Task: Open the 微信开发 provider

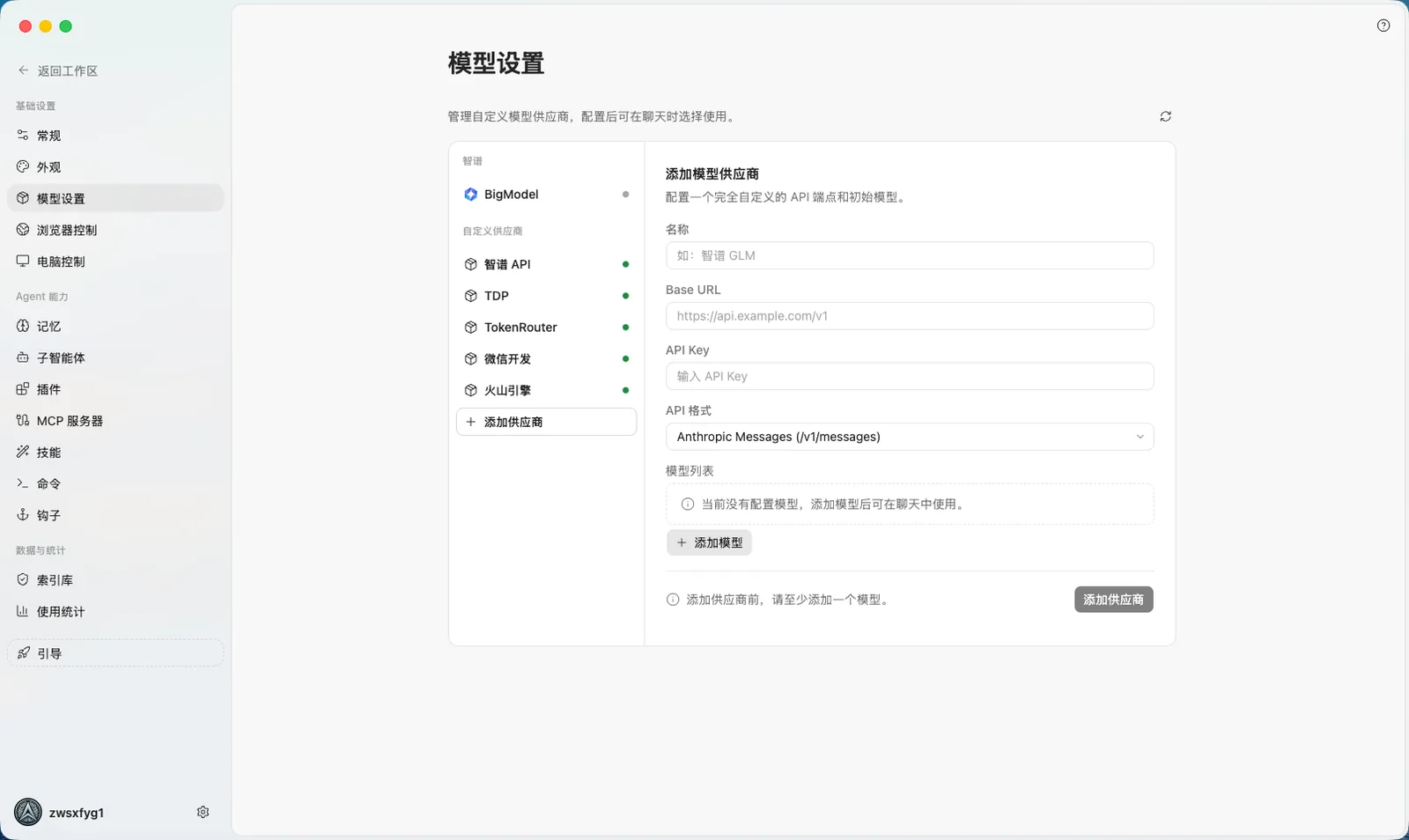Action: (546, 359)
